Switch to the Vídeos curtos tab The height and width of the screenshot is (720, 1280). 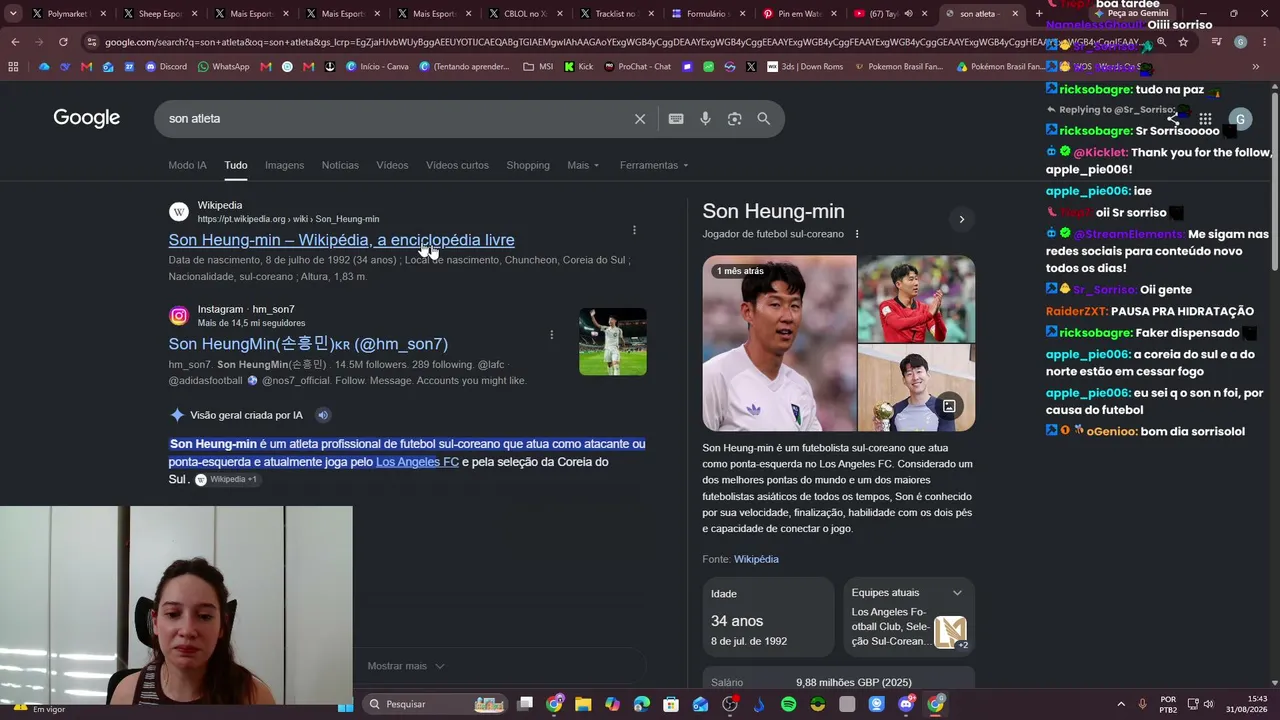pos(457,165)
